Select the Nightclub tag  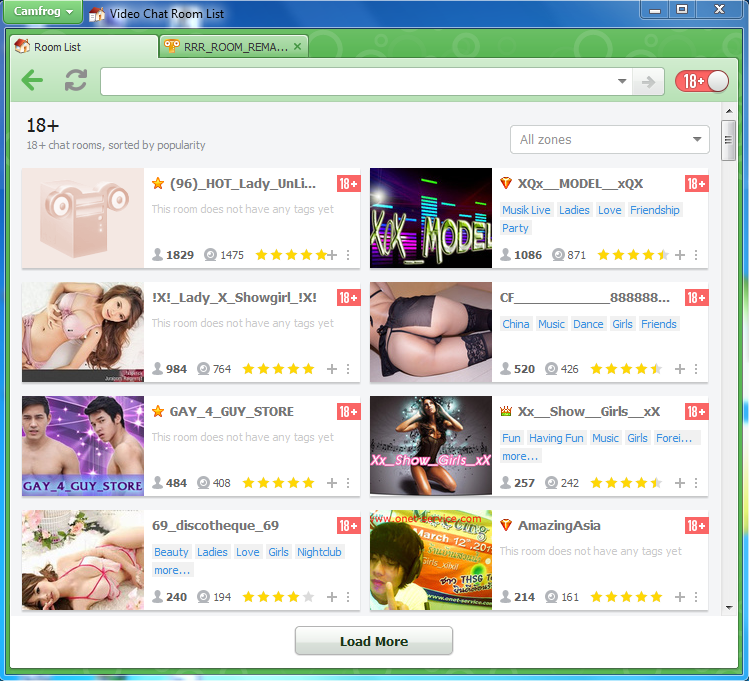pyautogui.click(x=319, y=552)
